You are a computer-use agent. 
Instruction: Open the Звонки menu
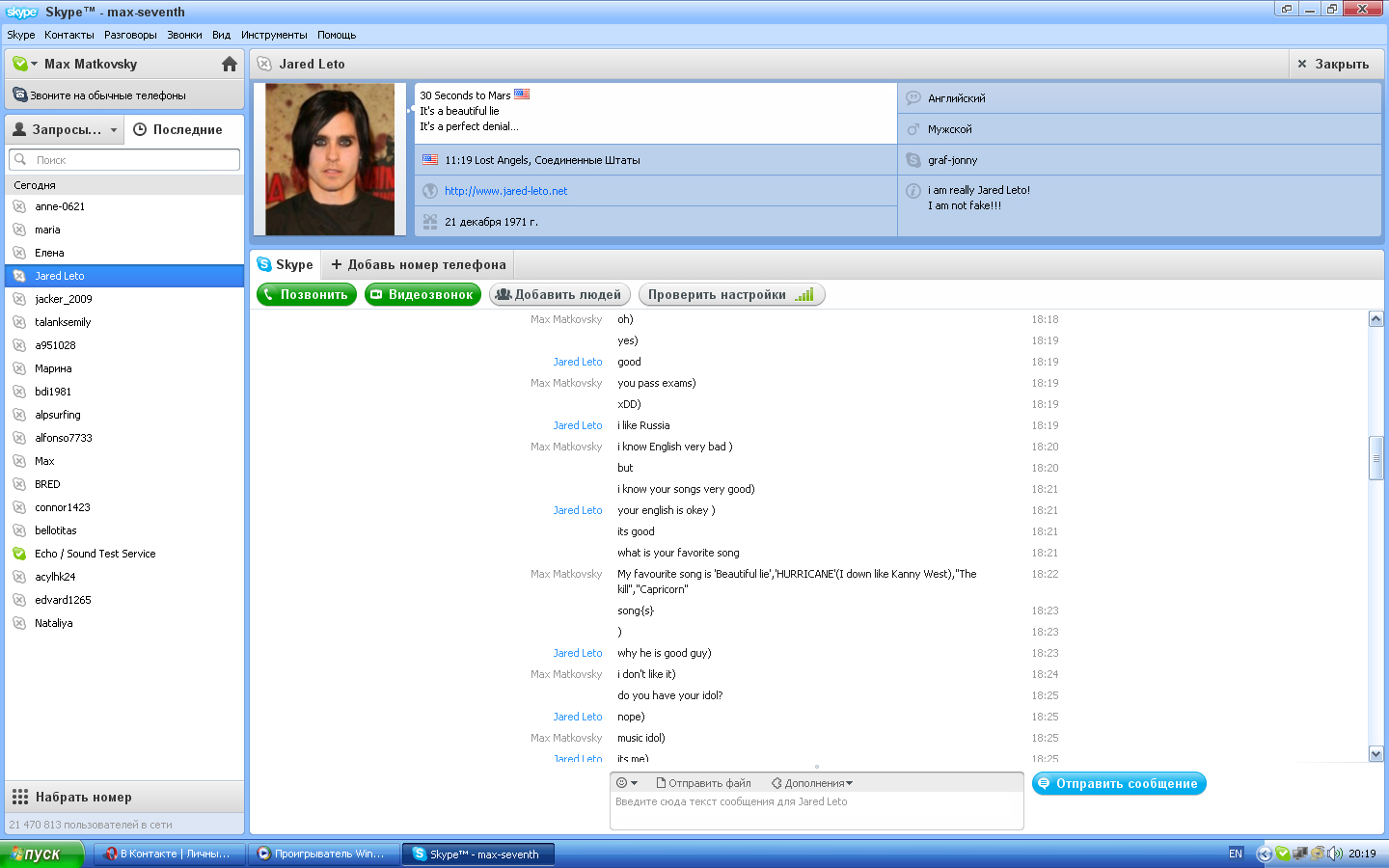pyautogui.click(x=184, y=35)
